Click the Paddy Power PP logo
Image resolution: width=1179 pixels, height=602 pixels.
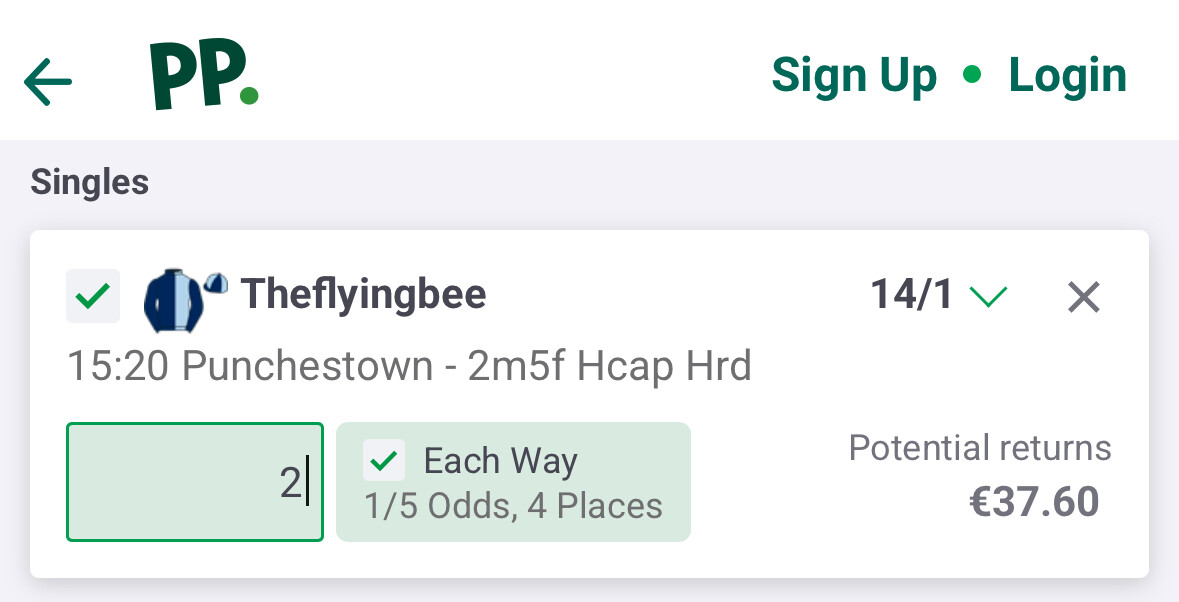click(x=204, y=77)
